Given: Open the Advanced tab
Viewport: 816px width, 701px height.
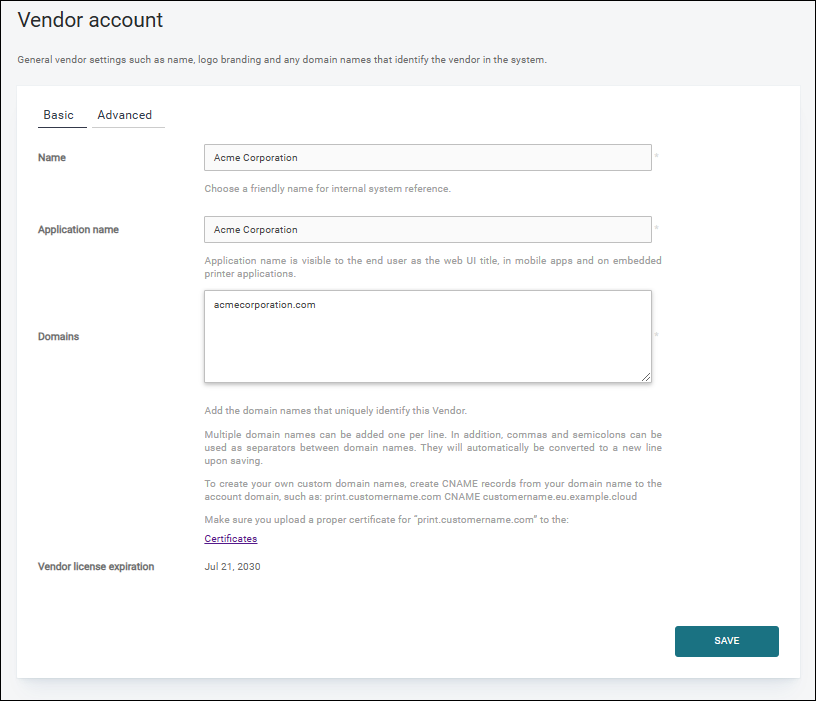Looking at the screenshot, I should 124,115.
